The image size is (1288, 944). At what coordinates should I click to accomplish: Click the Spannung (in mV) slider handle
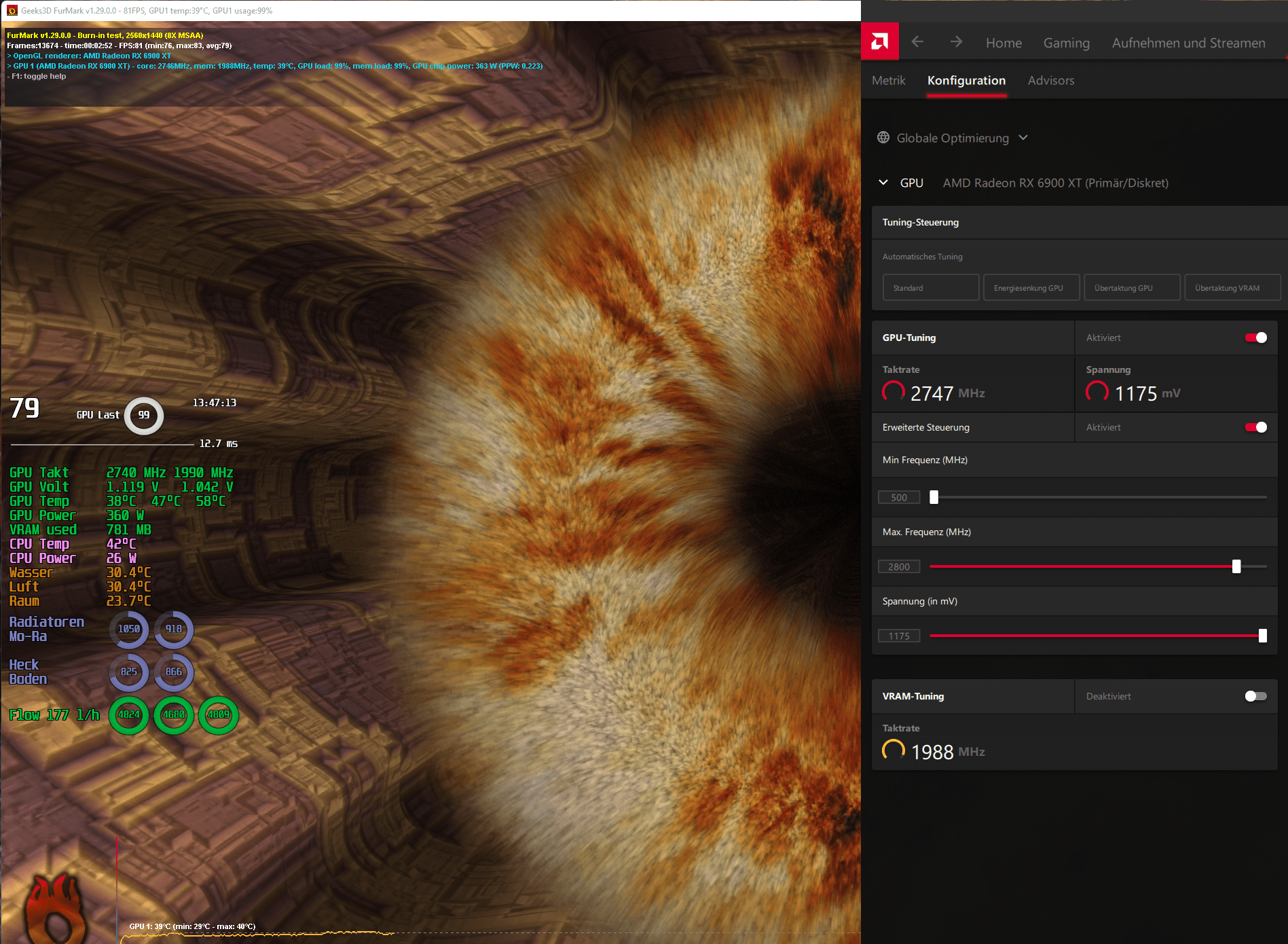tap(1262, 636)
